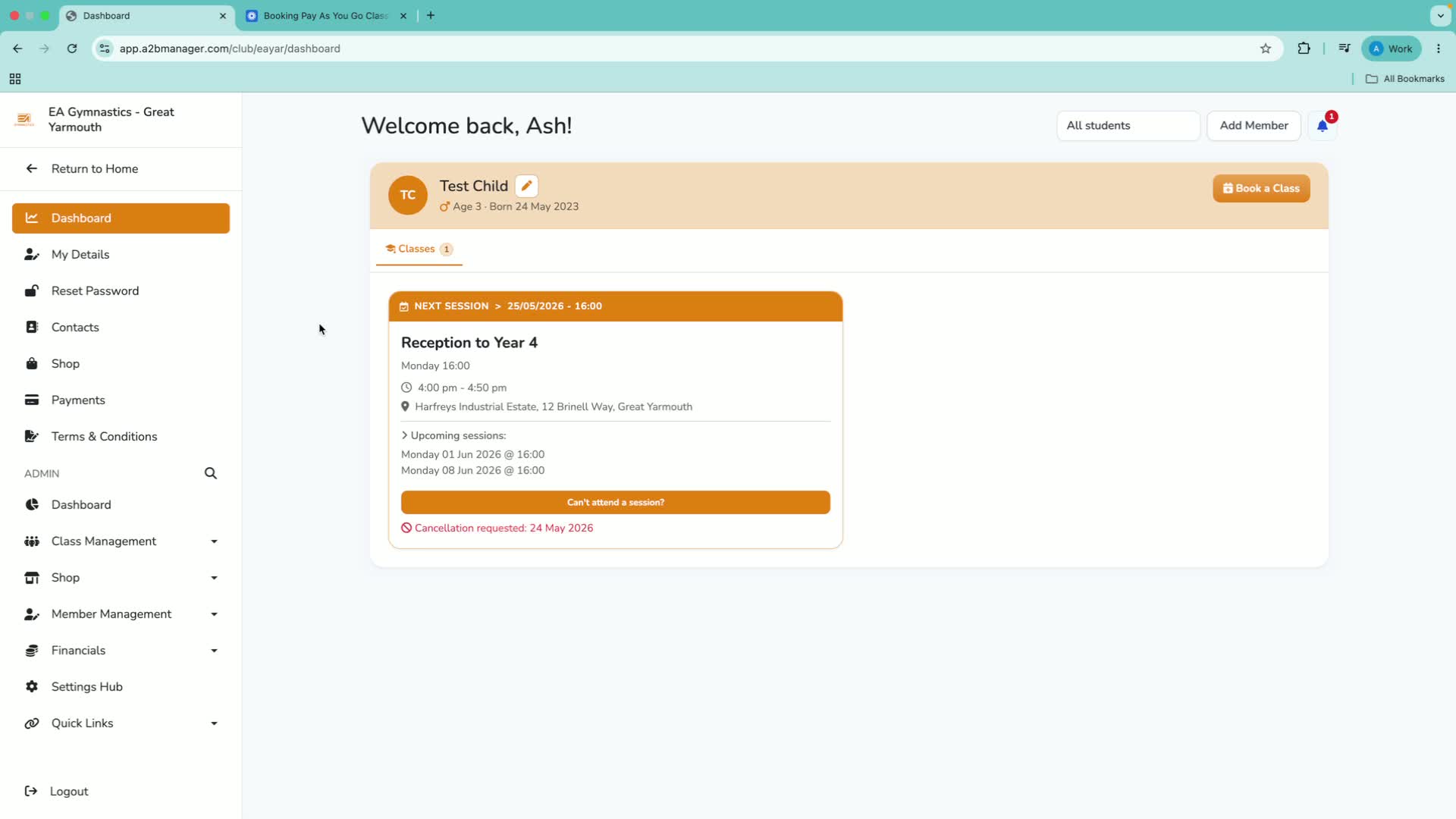
Task: Switch to the Booking Pay As You Go tab
Action: click(327, 16)
